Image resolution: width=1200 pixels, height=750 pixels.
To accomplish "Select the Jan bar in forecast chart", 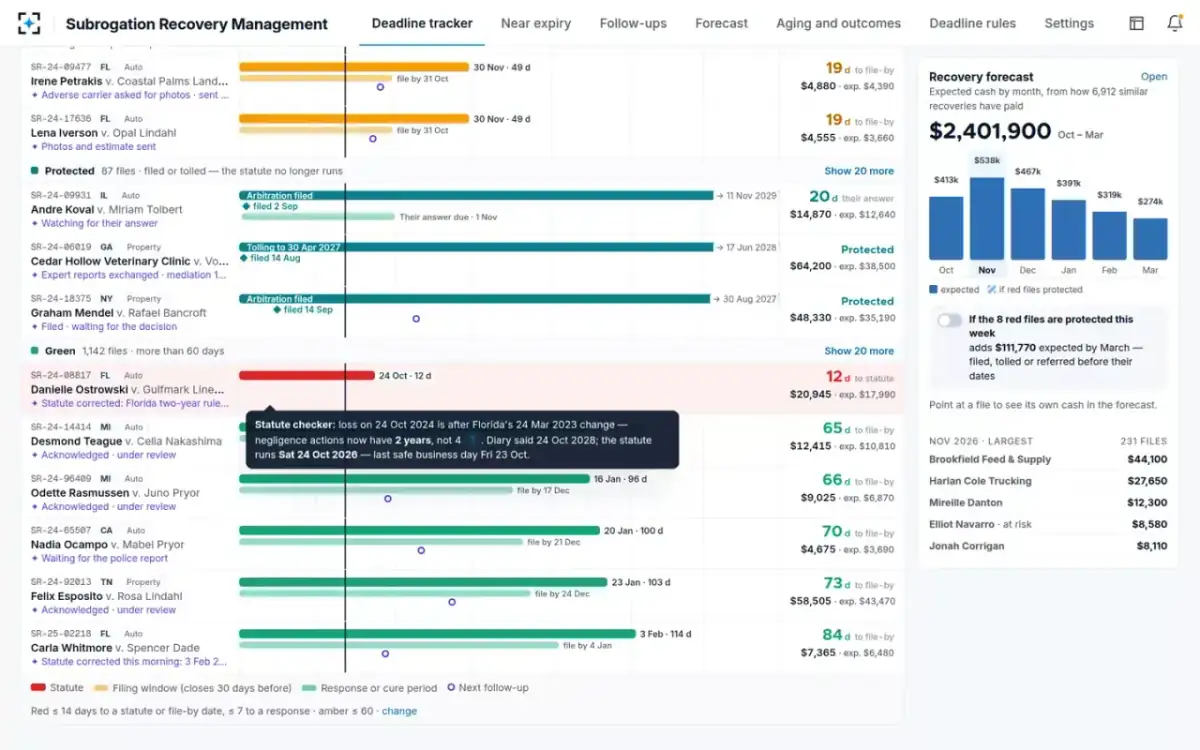I will 1069,230.
